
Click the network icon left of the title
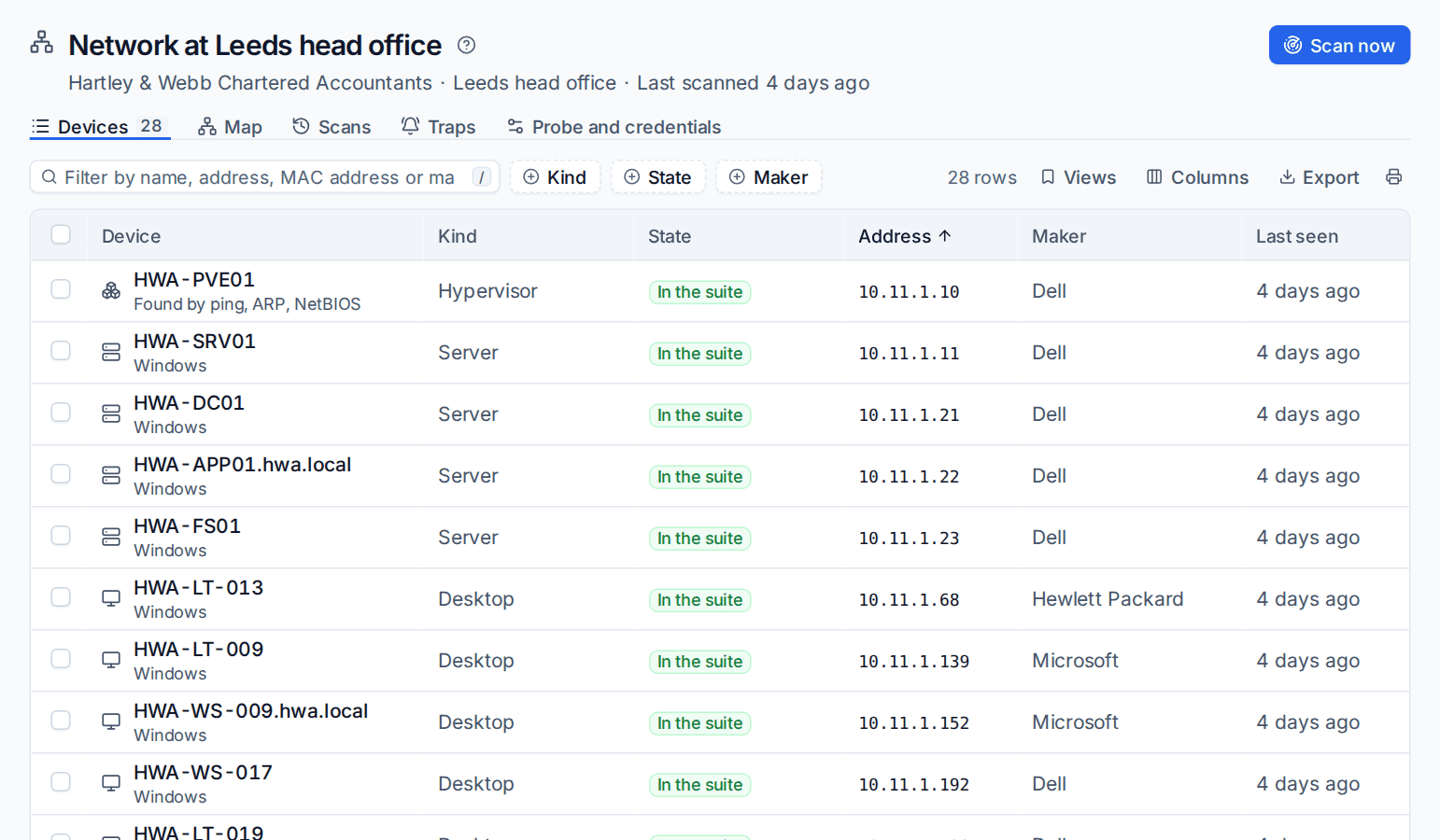[42, 43]
